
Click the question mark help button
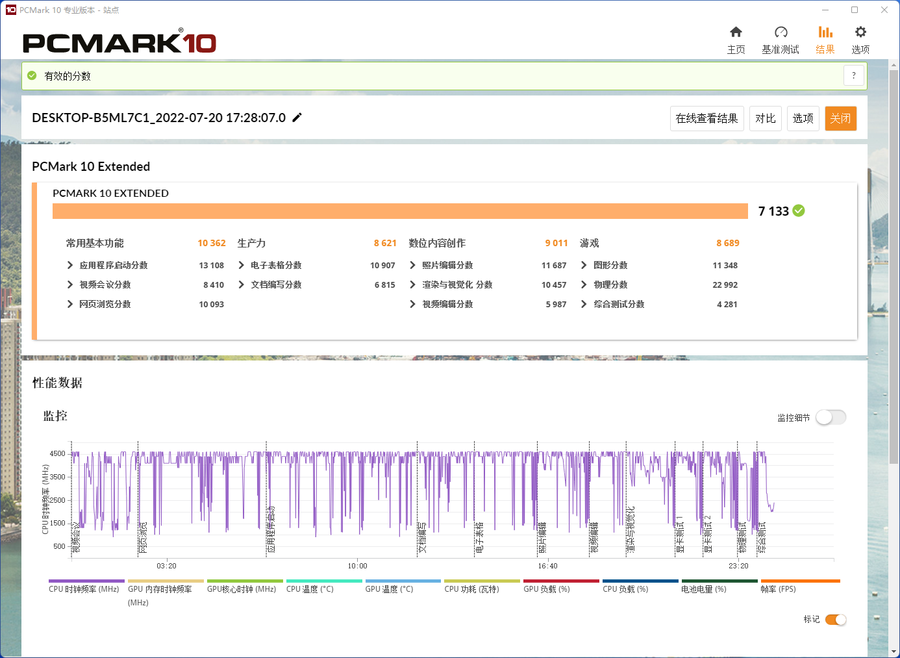(x=853, y=76)
